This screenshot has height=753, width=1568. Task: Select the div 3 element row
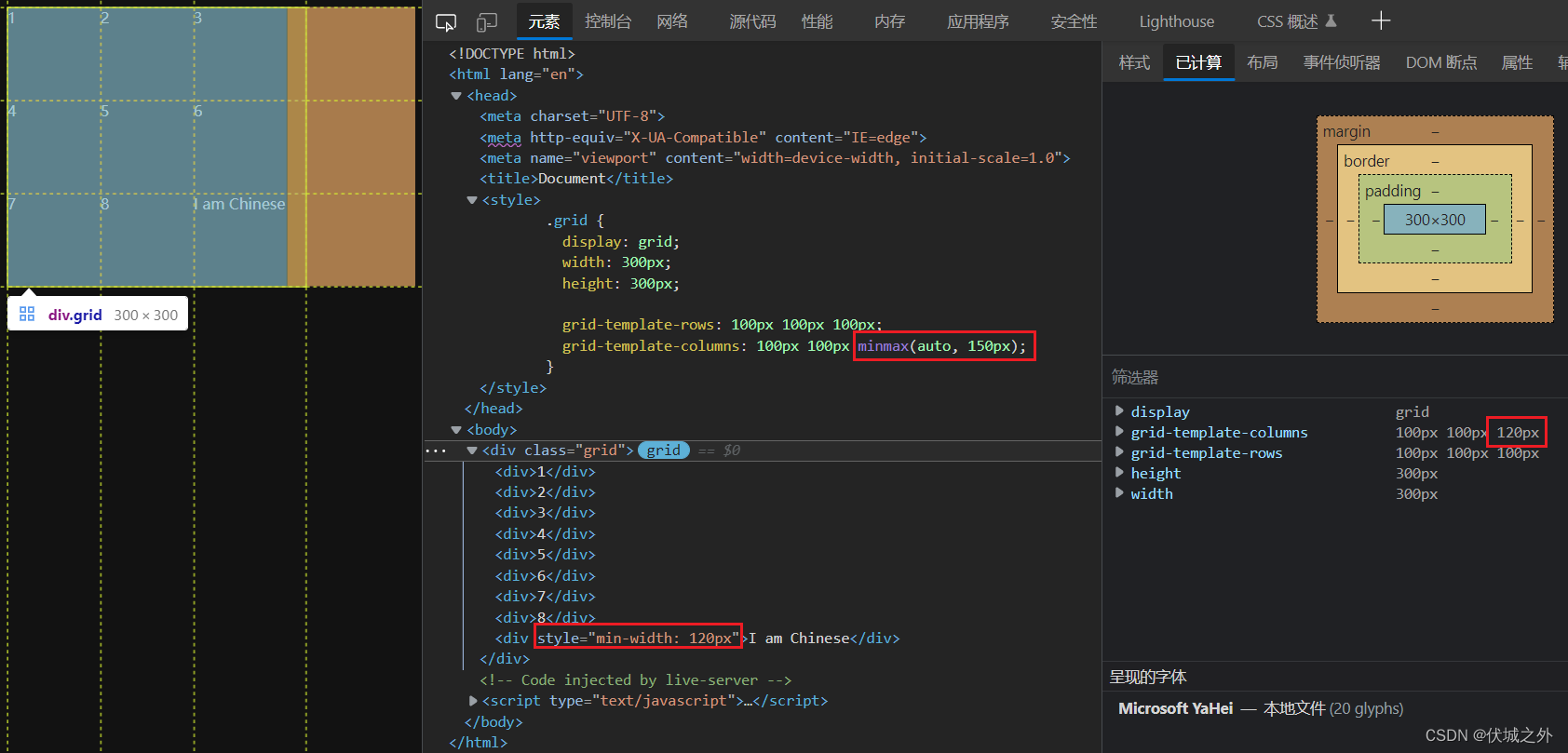[x=545, y=513]
